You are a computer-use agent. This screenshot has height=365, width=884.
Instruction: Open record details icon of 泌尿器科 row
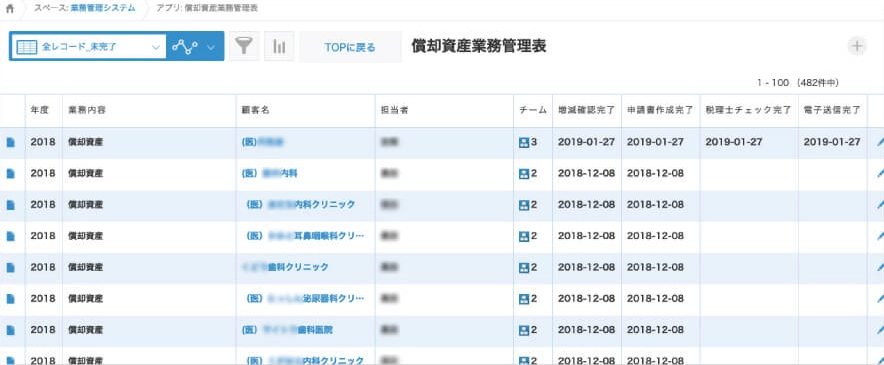10,298
